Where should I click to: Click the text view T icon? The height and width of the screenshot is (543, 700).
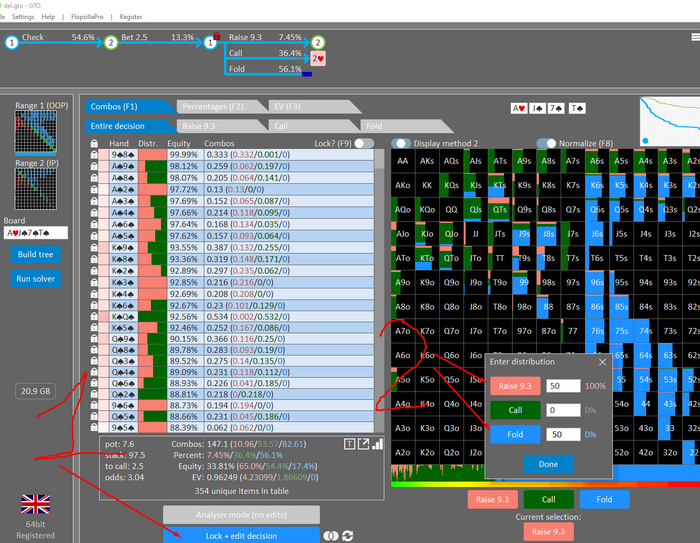350,444
